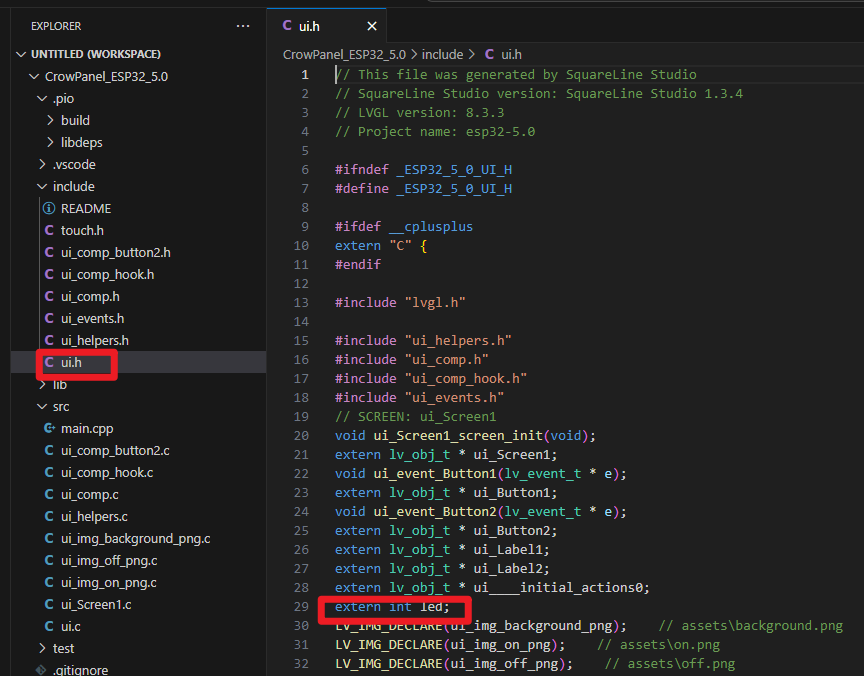Click the EXPLORER panel title
The width and height of the screenshot is (864, 676).
point(56,26)
